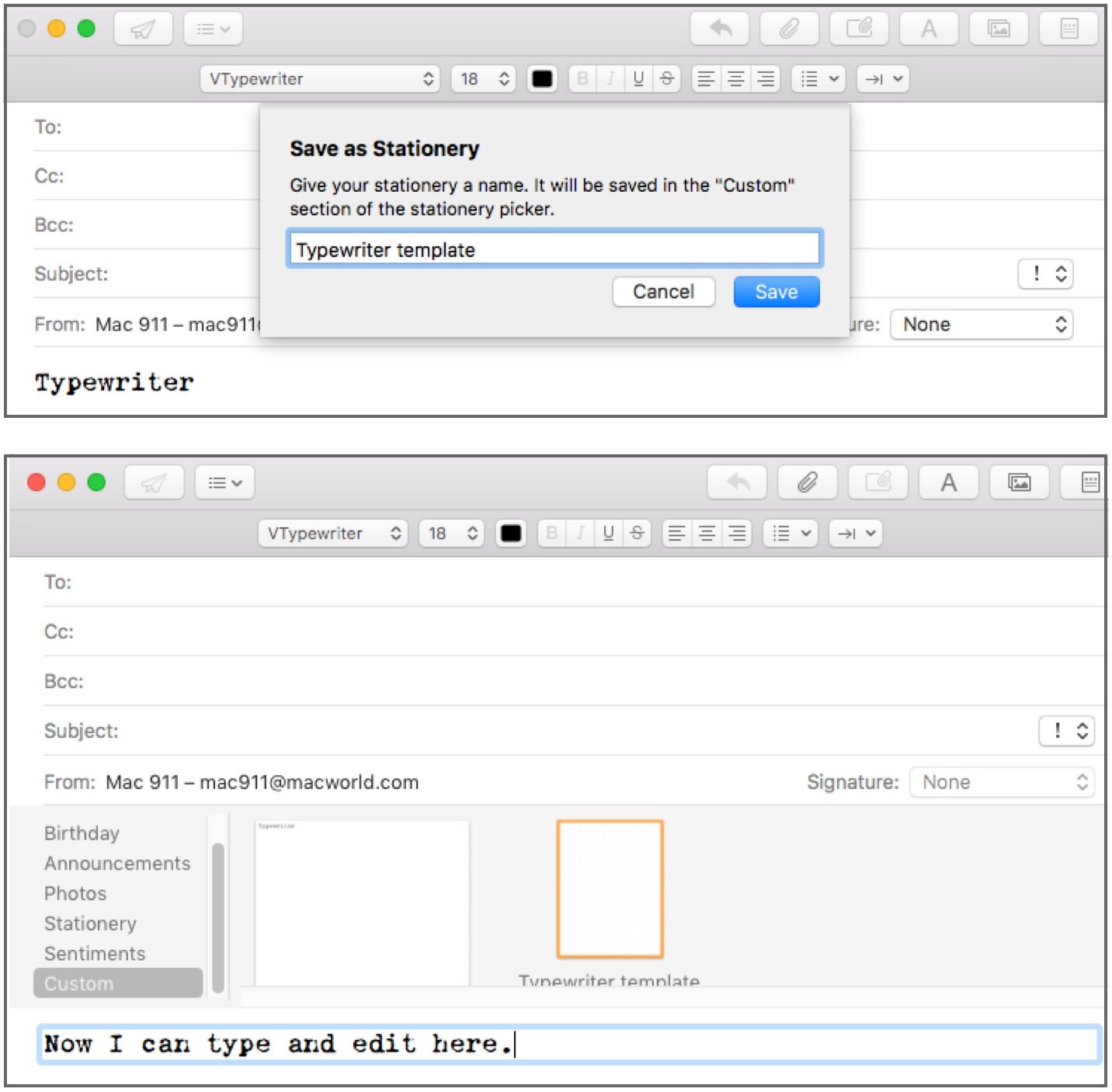This screenshot has width=1112, height=1092.
Task: Toggle Strikethrough formatting in bottom window
Action: click(637, 534)
